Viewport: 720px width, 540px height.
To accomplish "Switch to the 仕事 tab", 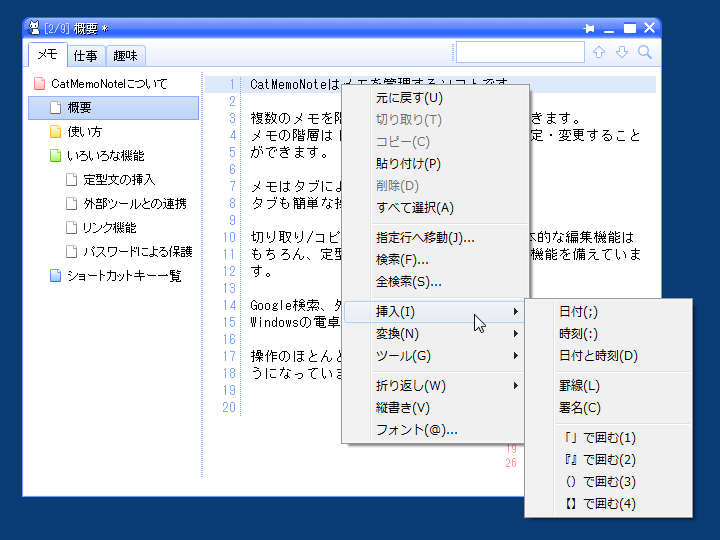I will point(85,56).
